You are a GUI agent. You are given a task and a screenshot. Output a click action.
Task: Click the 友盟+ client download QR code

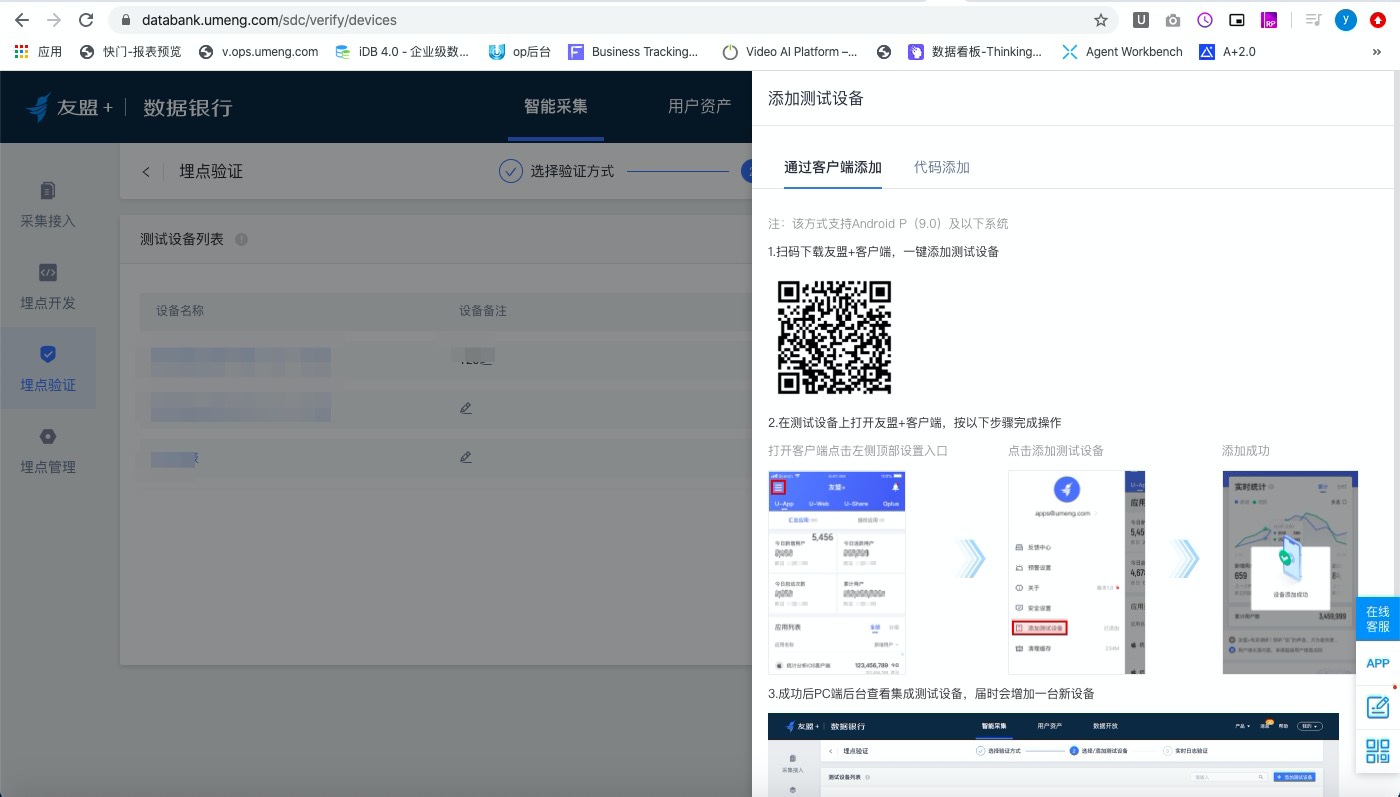point(834,337)
